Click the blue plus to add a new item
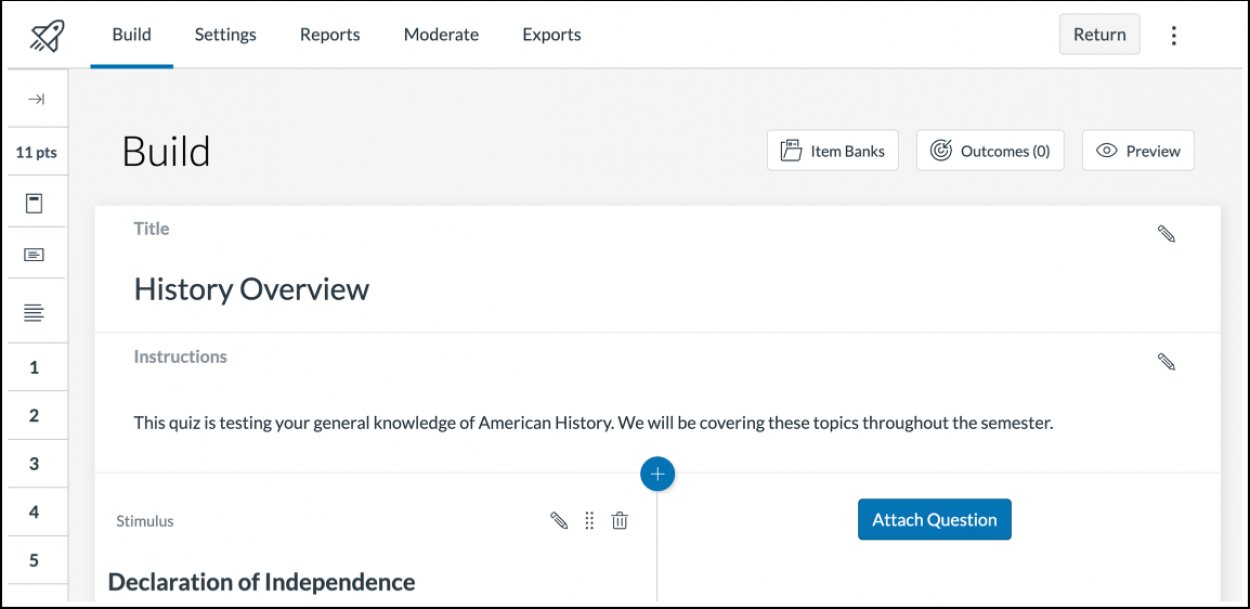Screen dimensions: 1250x609 pos(657,473)
